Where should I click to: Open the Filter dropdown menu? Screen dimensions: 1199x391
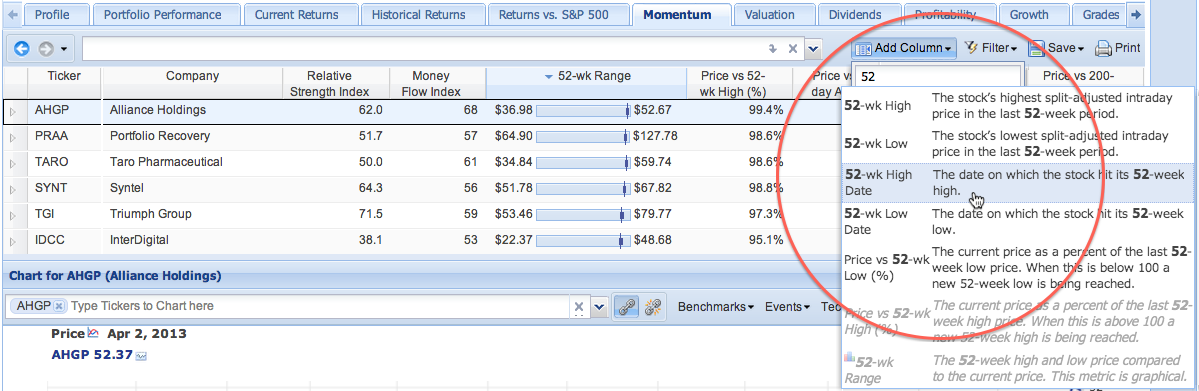tap(991, 48)
